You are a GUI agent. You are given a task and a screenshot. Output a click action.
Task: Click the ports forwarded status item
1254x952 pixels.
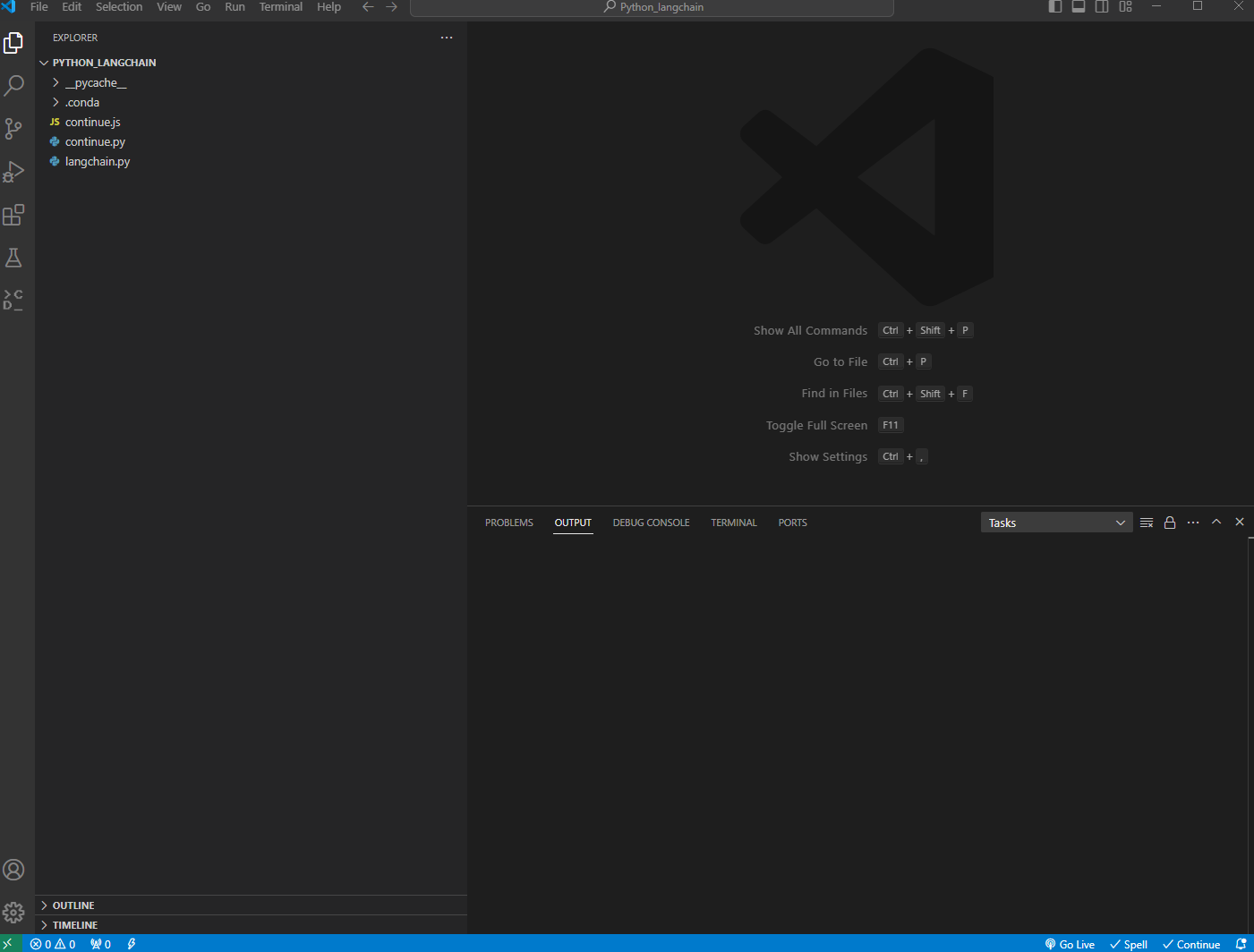point(100,944)
